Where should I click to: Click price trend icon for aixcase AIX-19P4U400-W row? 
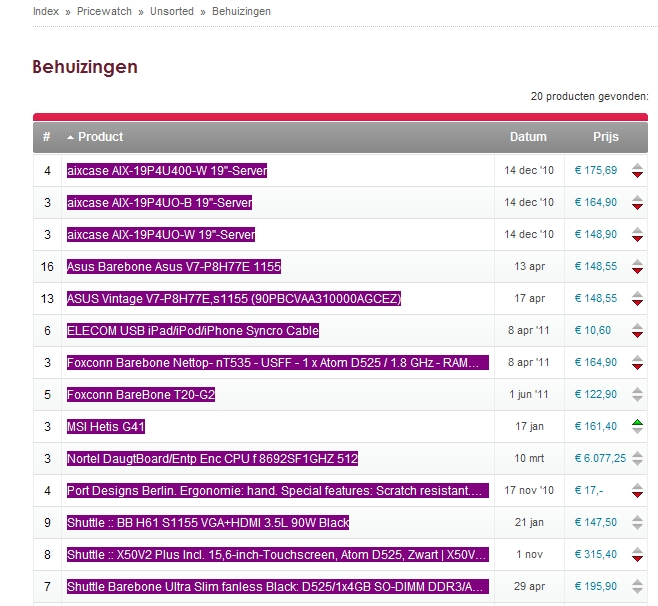click(637, 170)
